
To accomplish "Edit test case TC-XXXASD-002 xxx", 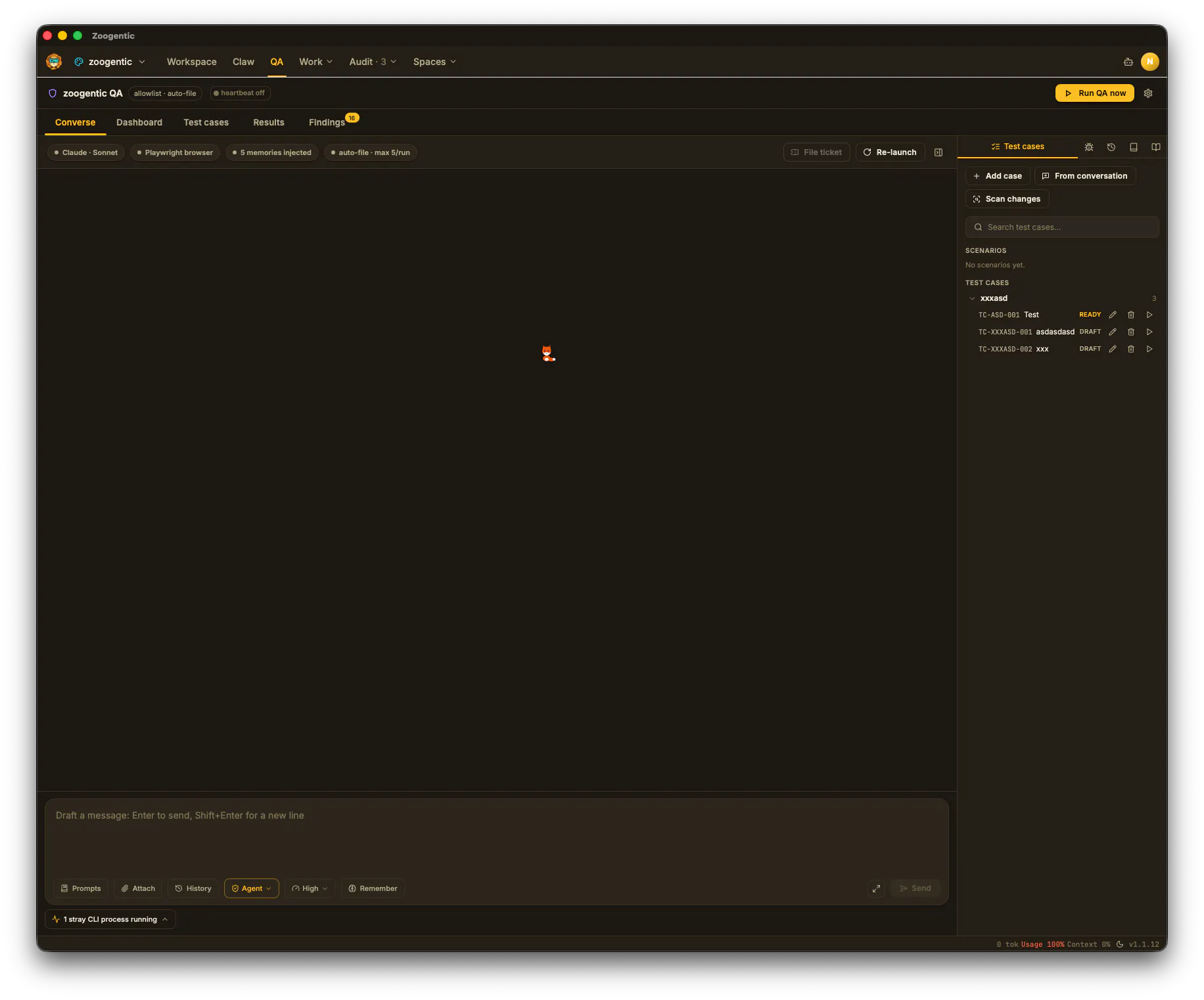I will pyautogui.click(x=1113, y=349).
